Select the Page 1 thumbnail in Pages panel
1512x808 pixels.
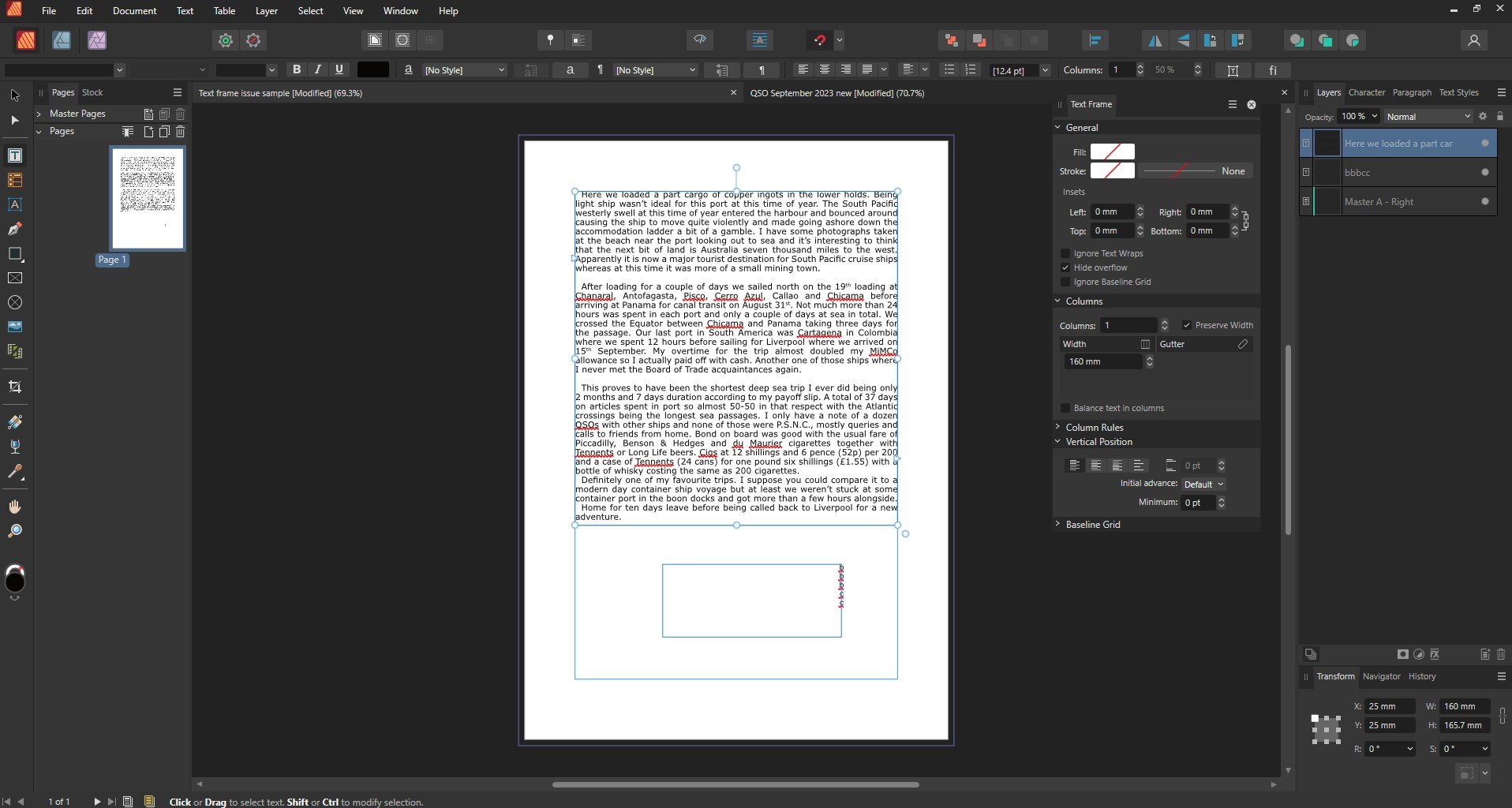pyautogui.click(x=147, y=198)
